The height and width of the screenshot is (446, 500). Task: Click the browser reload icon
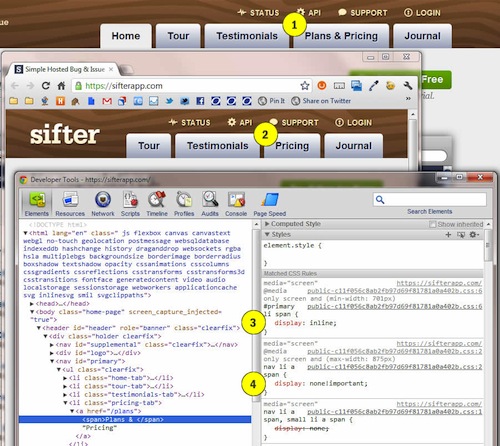pyautogui.click(x=46, y=86)
